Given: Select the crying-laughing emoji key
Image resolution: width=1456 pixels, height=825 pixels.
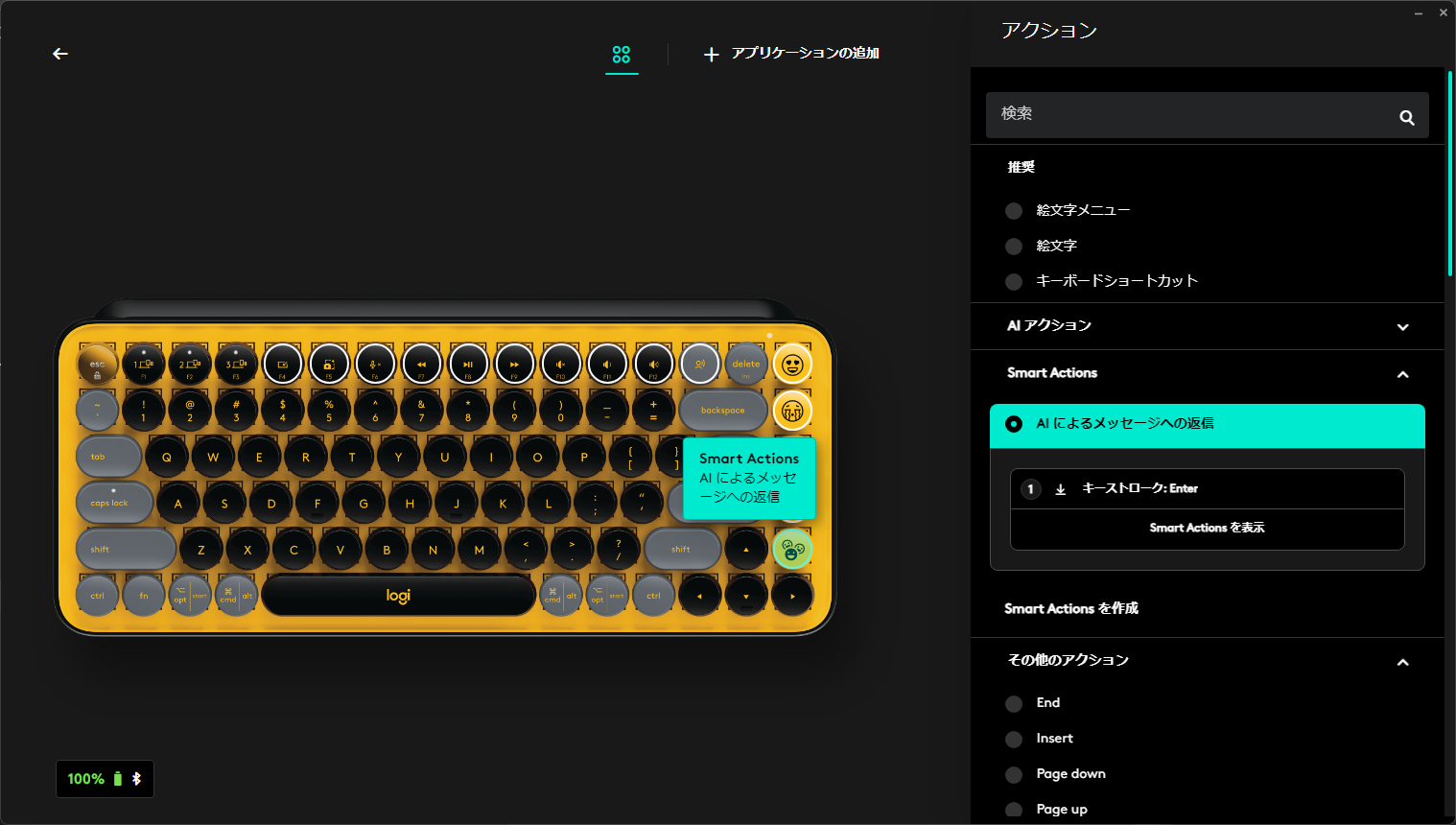Looking at the screenshot, I should pyautogui.click(x=792, y=411).
